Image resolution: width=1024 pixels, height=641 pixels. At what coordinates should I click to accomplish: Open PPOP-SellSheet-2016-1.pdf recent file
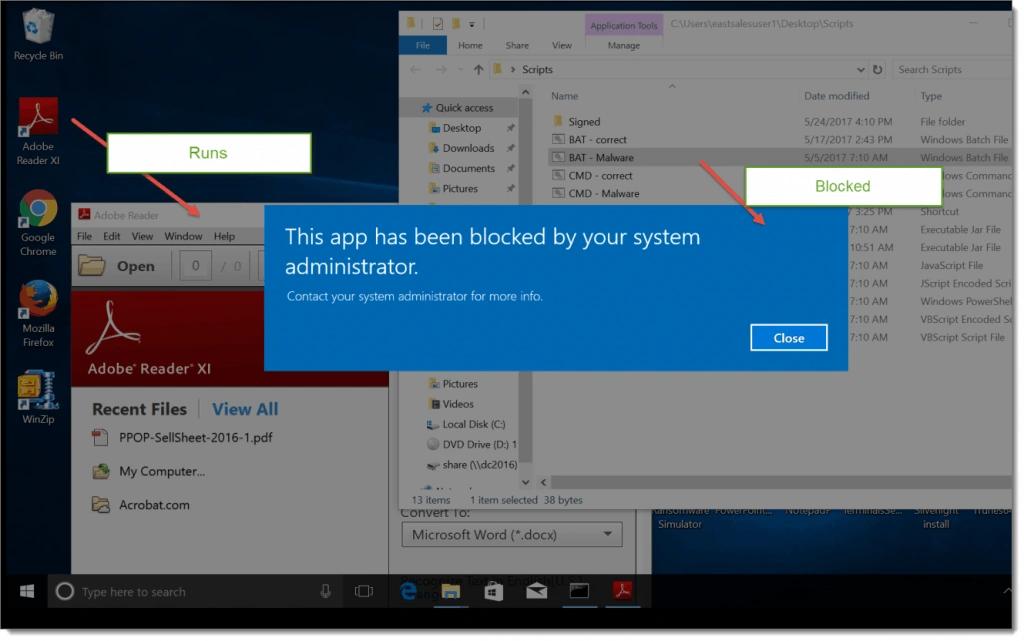pos(195,437)
